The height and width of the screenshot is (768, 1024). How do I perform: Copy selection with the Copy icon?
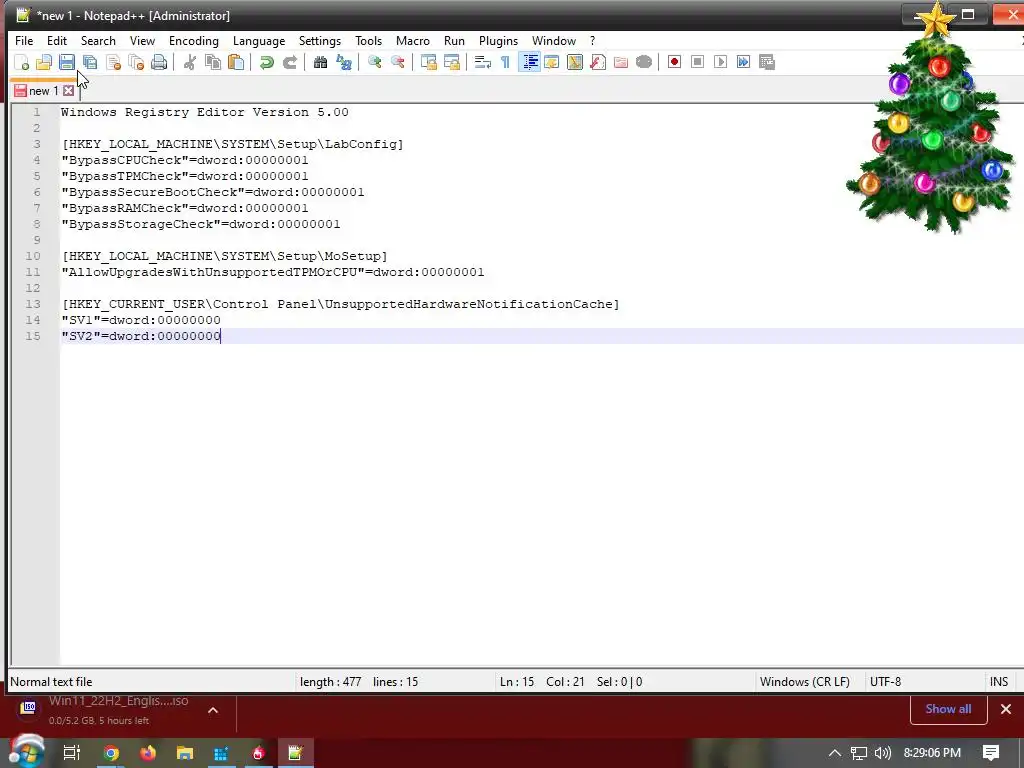pos(213,62)
